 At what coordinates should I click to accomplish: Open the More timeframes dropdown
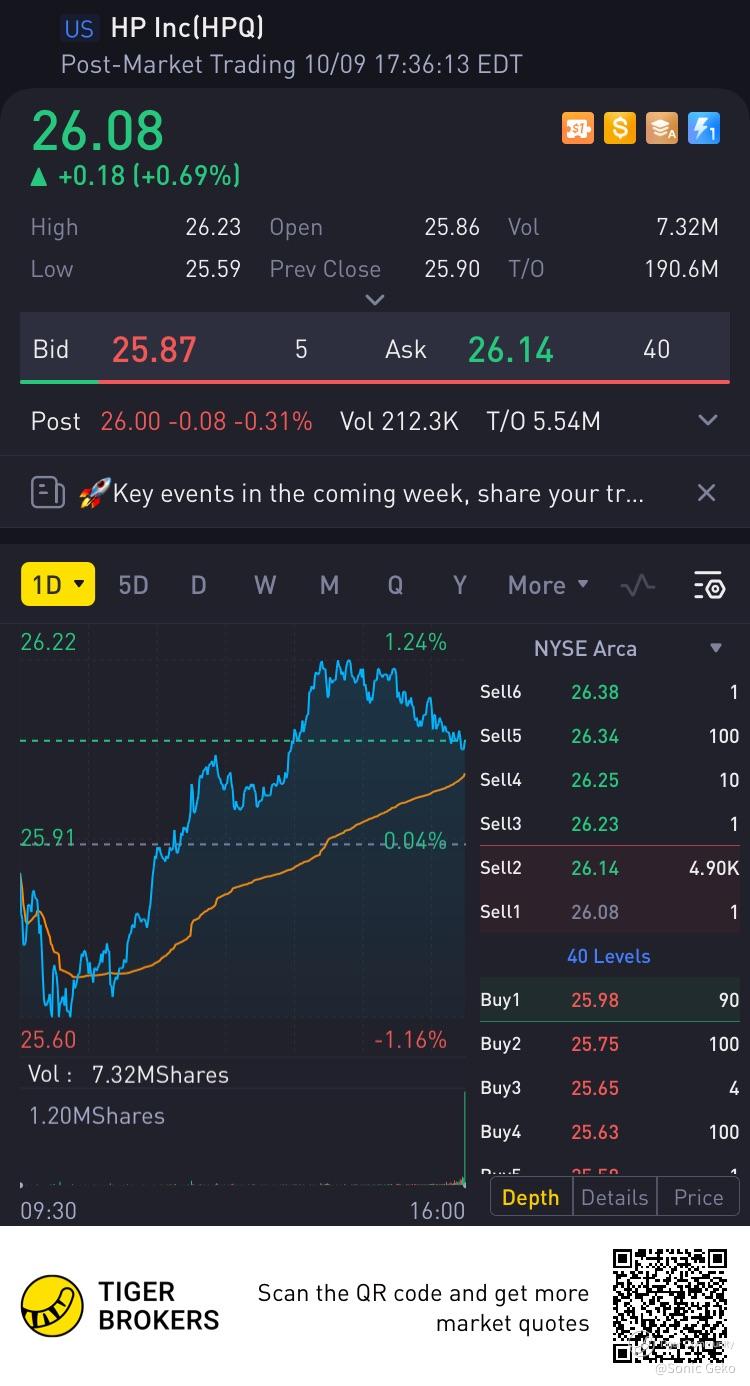tap(548, 585)
